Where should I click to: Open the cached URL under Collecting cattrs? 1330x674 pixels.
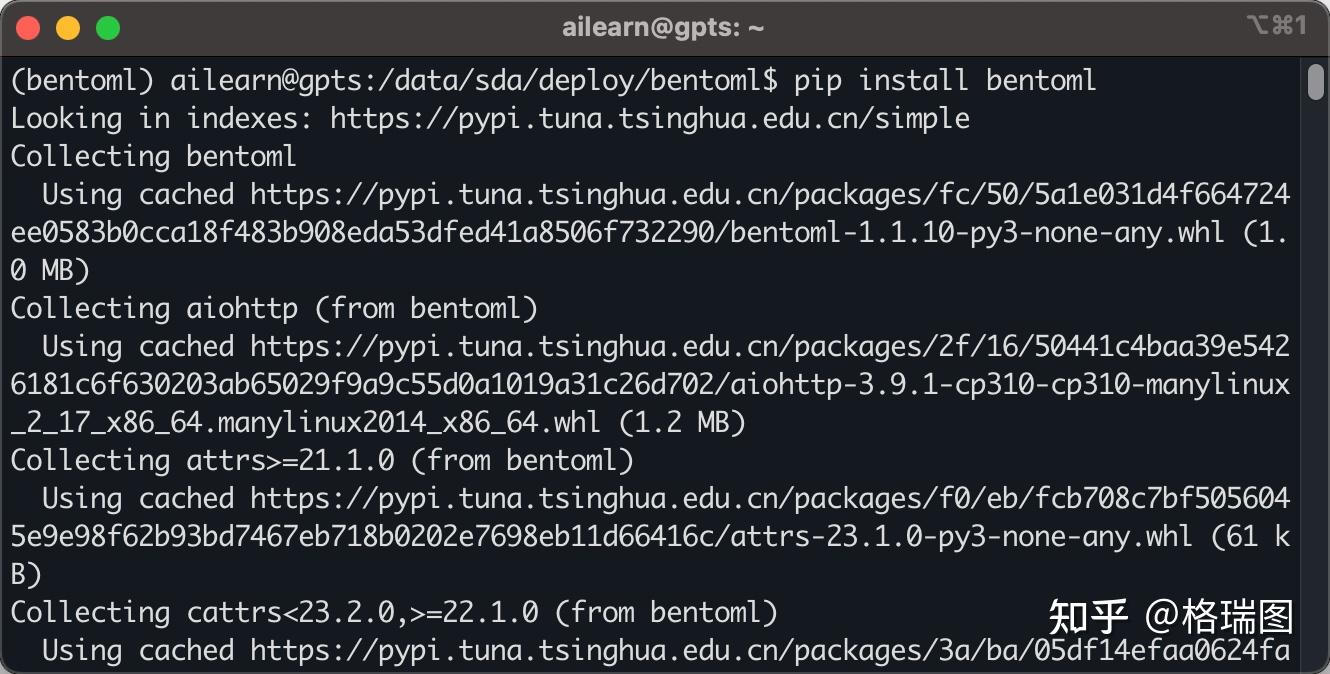point(770,650)
